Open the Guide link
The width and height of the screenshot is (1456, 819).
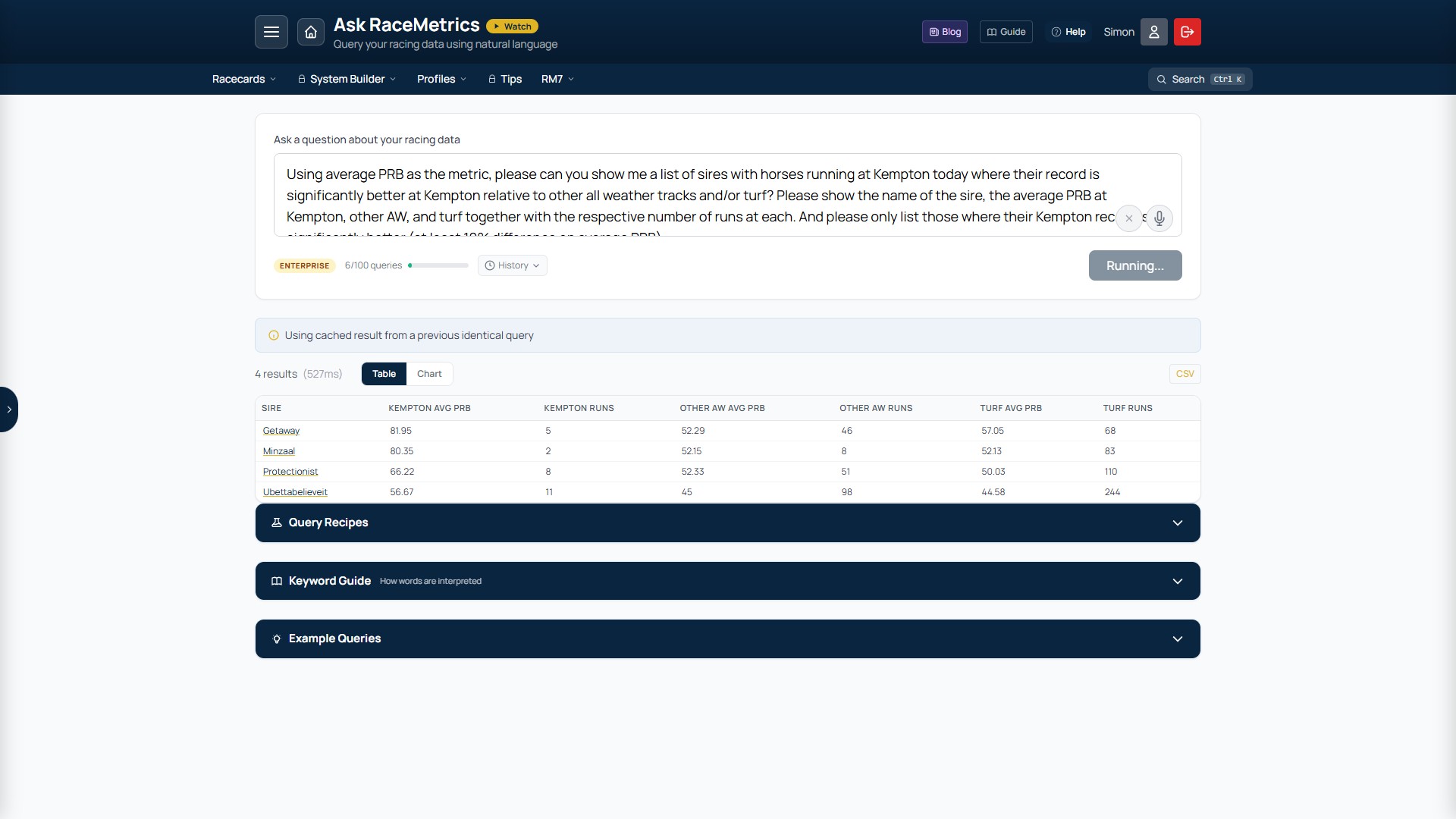1006,32
